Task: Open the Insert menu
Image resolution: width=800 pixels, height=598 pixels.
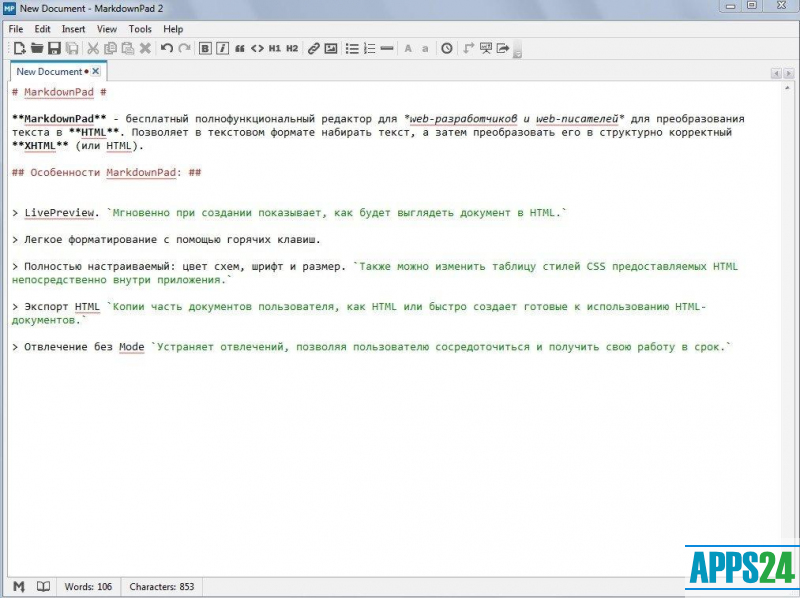Action: (73, 29)
